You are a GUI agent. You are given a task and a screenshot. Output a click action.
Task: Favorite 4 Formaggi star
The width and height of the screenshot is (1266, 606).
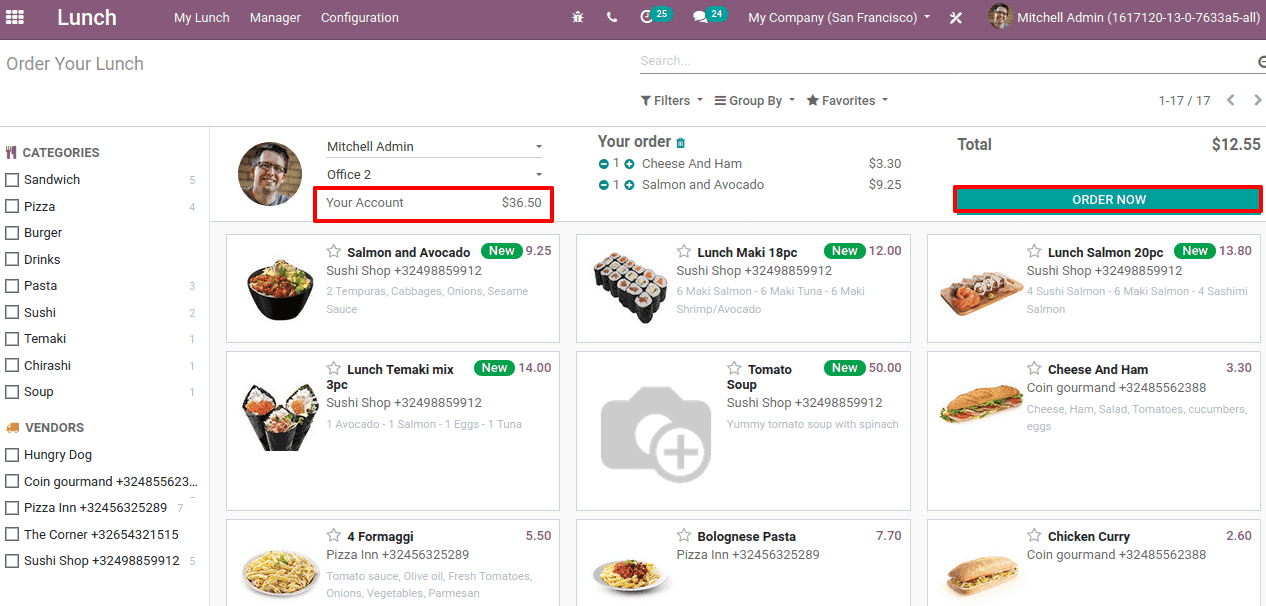click(334, 535)
